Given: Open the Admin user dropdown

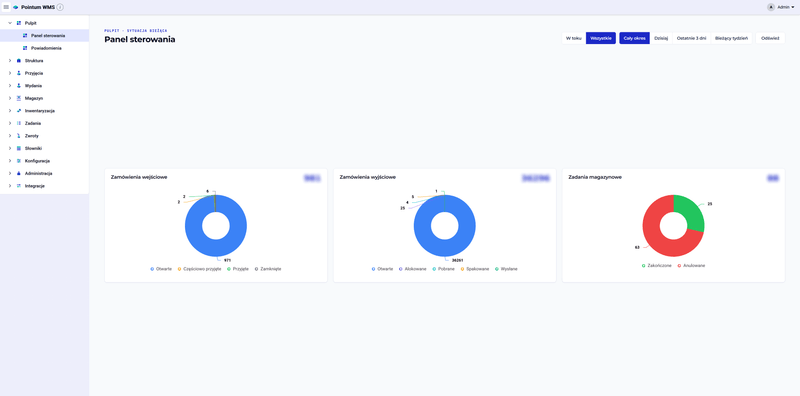Looking at the screenshot, I should (x=785, y=7).
